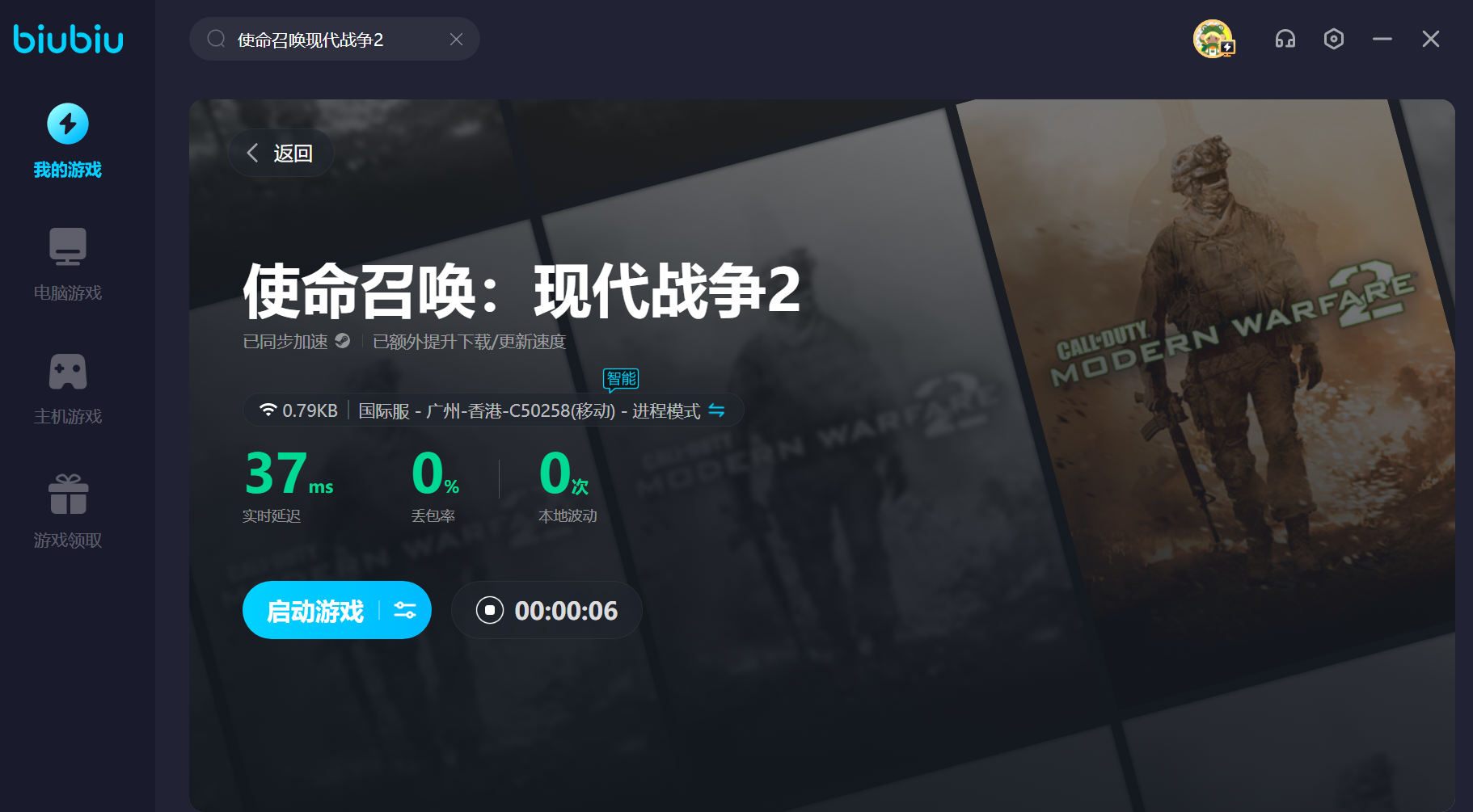Click the search field containing 使命召唤现代战争2
This screenshot has height=812, width=1473.
[x=331, y=40]
